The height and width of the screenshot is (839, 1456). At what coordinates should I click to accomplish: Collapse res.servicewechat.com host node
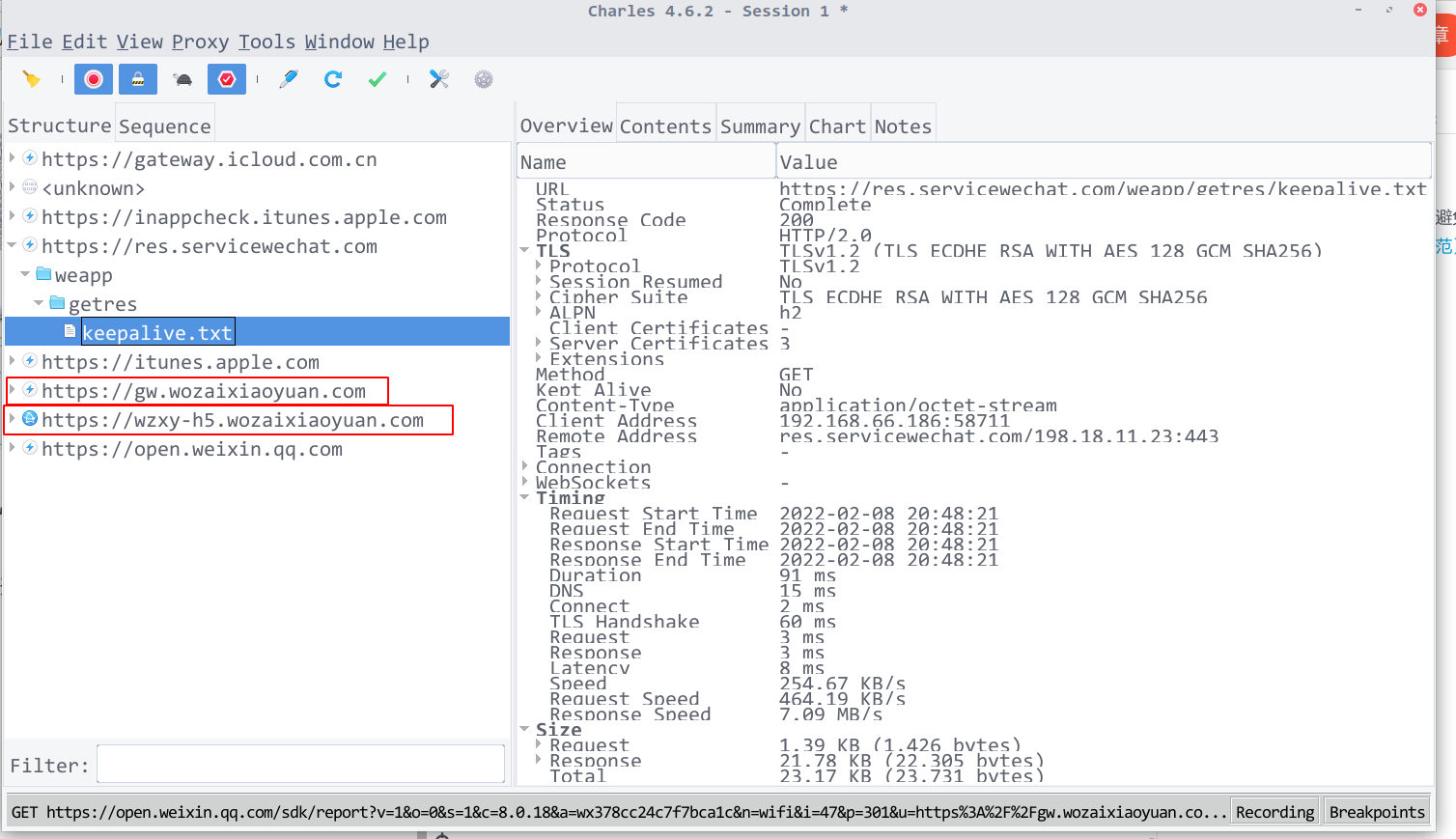12,245
